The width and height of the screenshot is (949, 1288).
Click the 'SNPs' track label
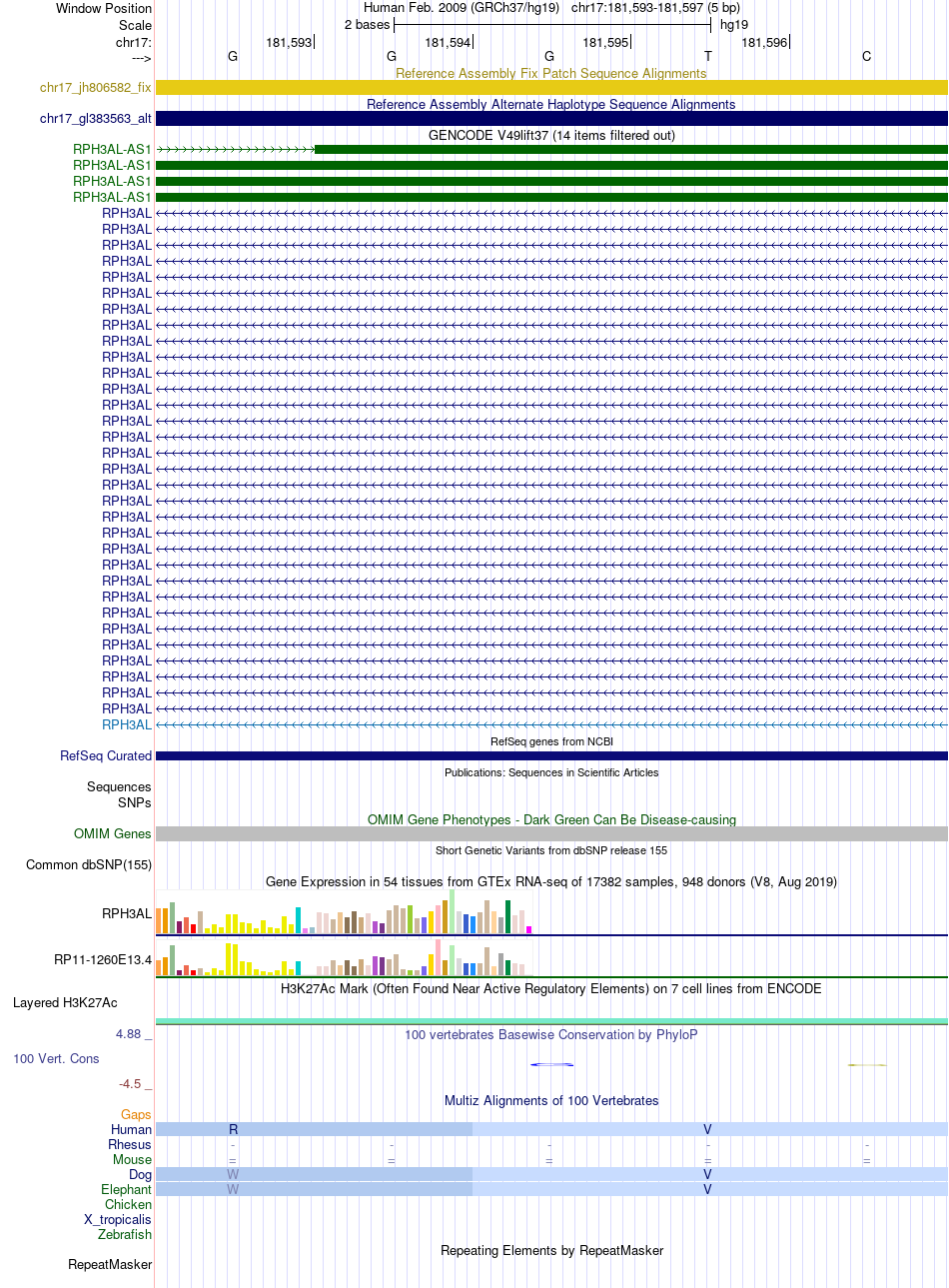[x=135, y=802]
